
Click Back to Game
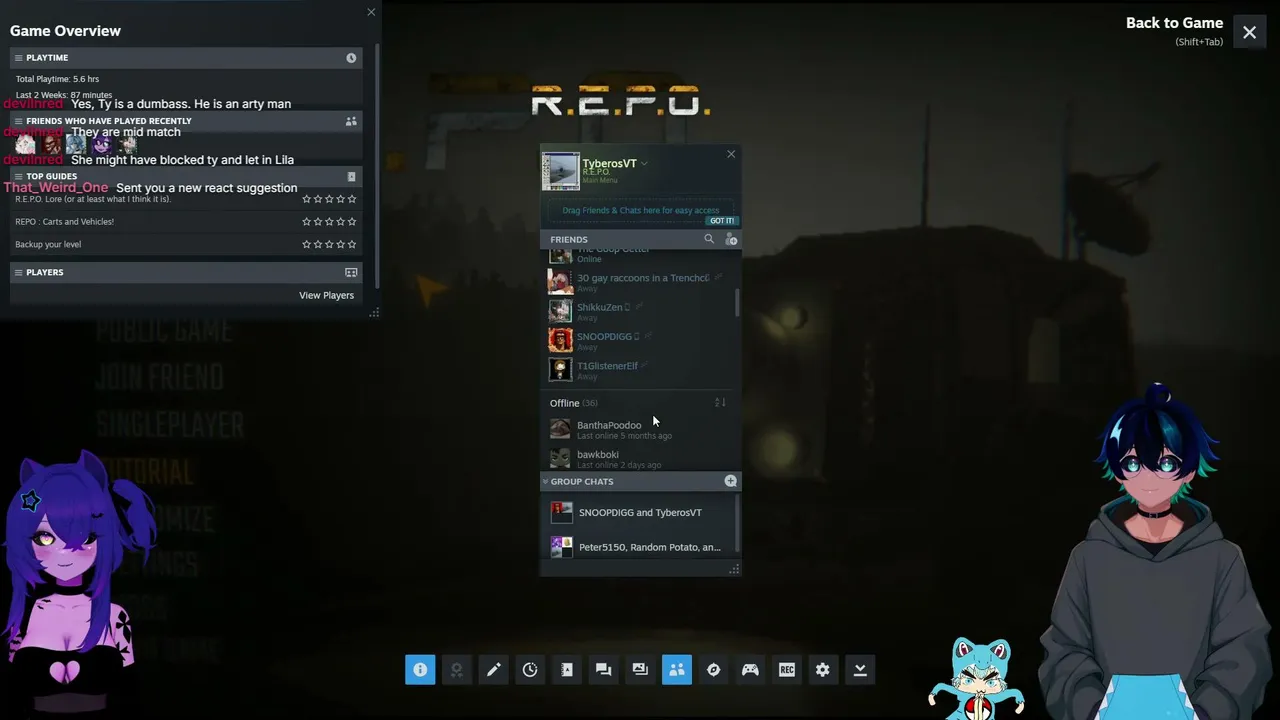[1174, 23]
